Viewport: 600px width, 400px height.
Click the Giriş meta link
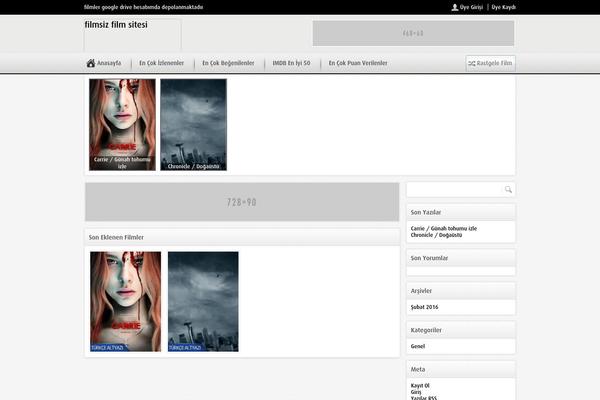pyautogui.click(x=416, y=392)
